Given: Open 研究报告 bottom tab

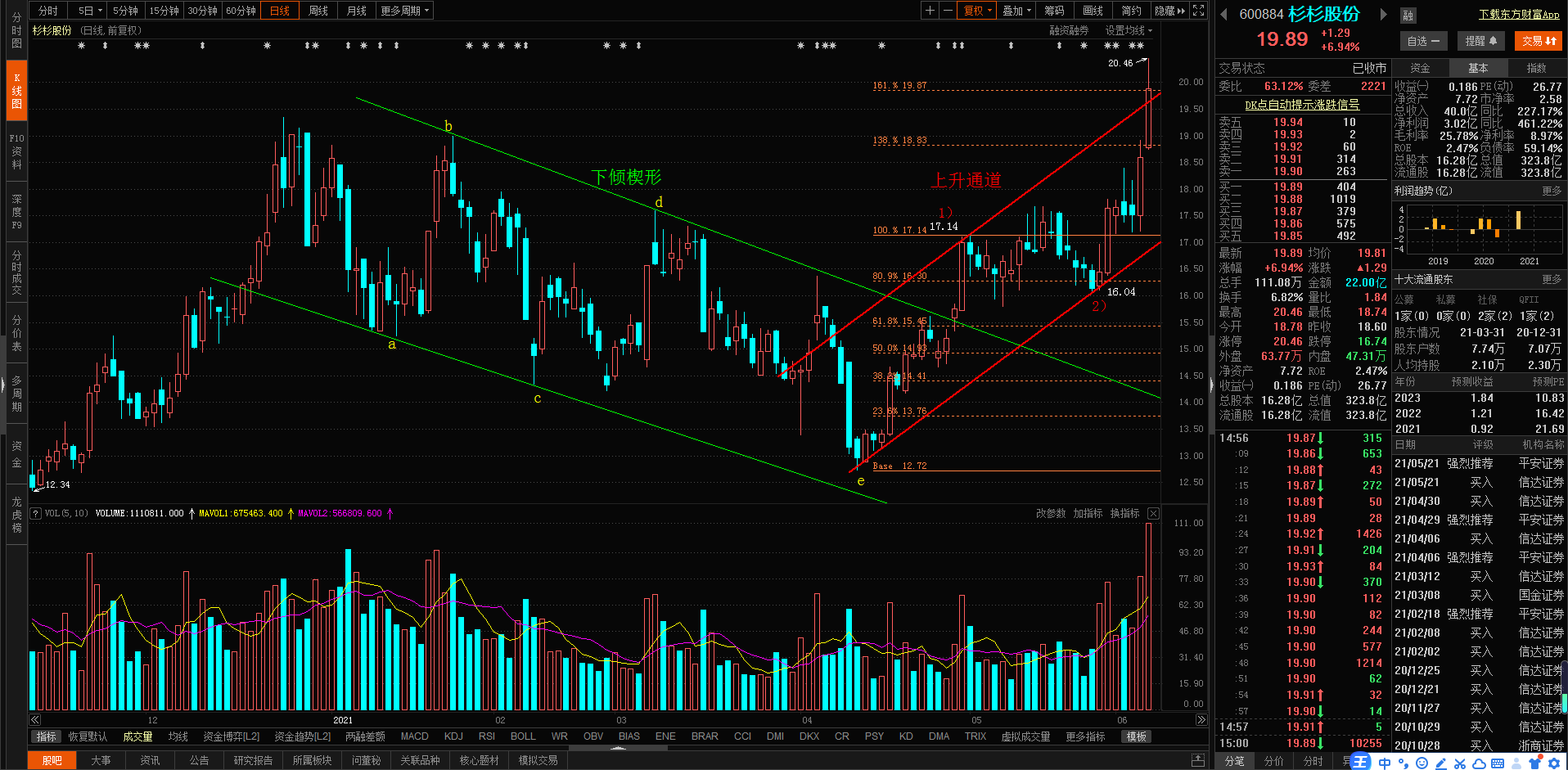Looking at the screenshot, I should [253, 760].
